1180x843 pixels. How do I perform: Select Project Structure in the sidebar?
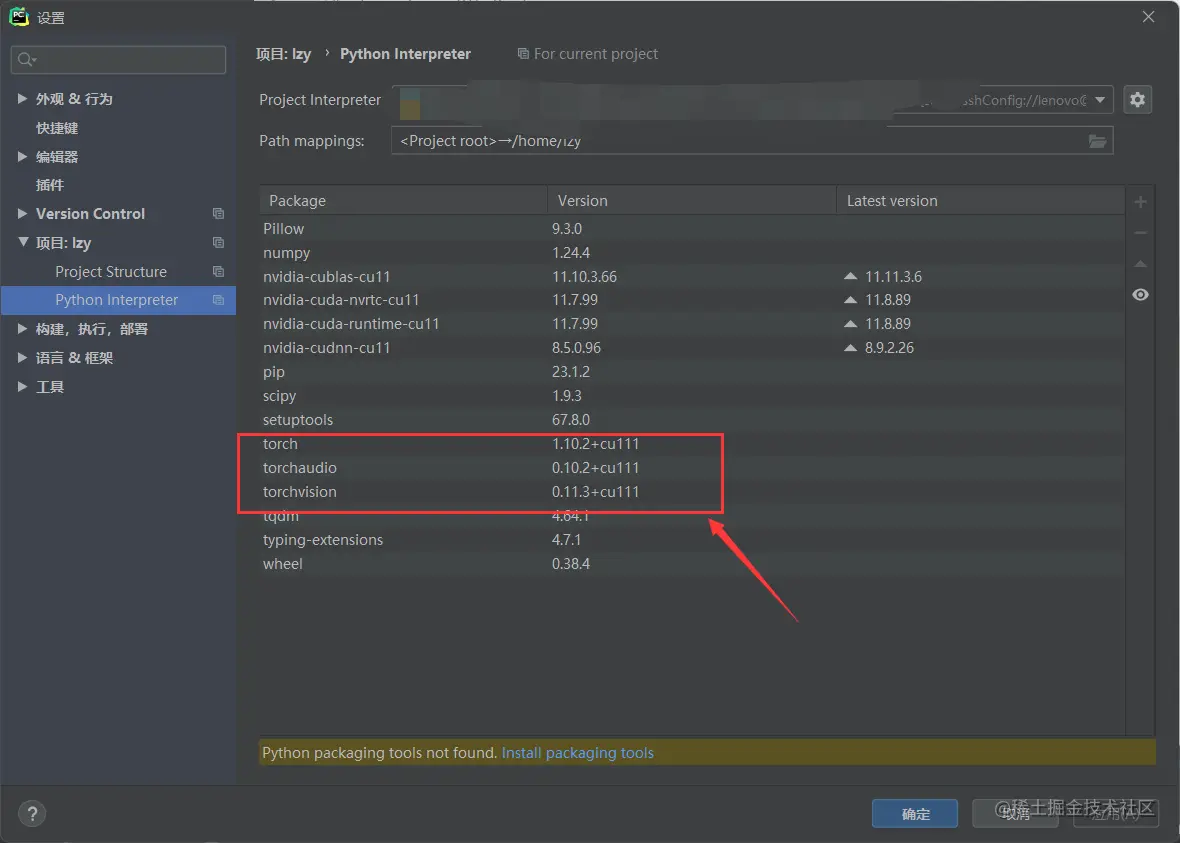tap(111, 271)
